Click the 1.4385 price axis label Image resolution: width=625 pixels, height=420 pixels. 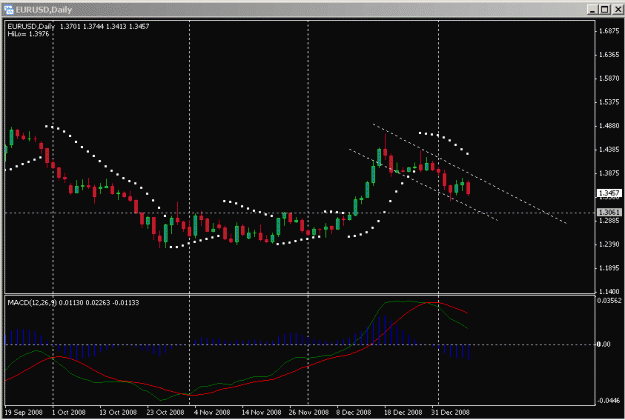pos(609,150)
